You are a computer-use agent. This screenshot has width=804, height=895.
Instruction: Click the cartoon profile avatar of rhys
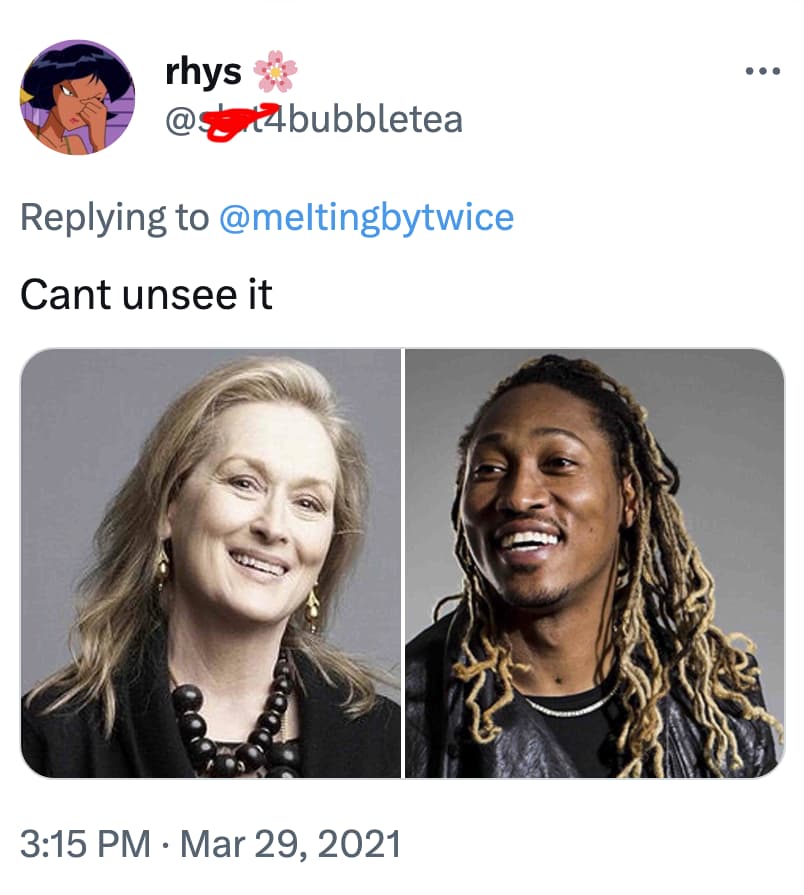tap(77, 97)
